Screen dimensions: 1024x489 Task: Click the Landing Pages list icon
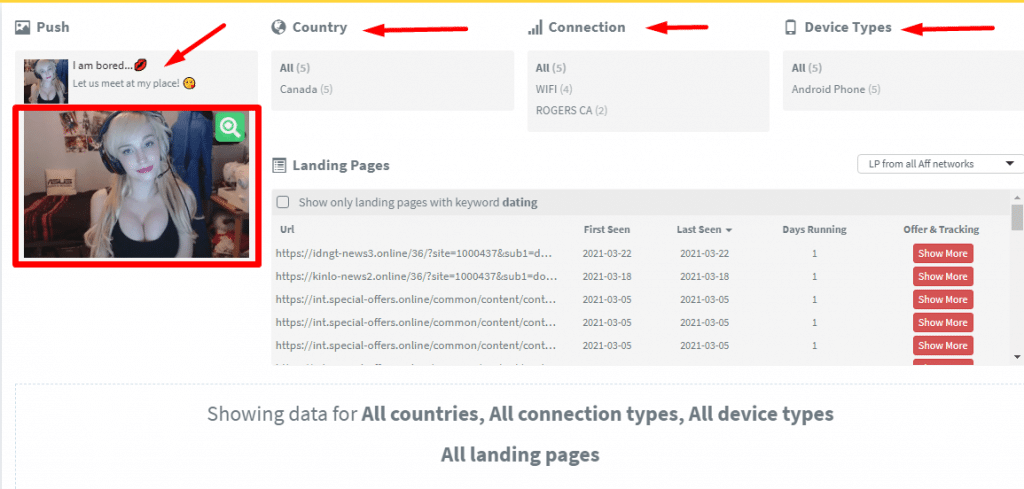coord(279,165)
